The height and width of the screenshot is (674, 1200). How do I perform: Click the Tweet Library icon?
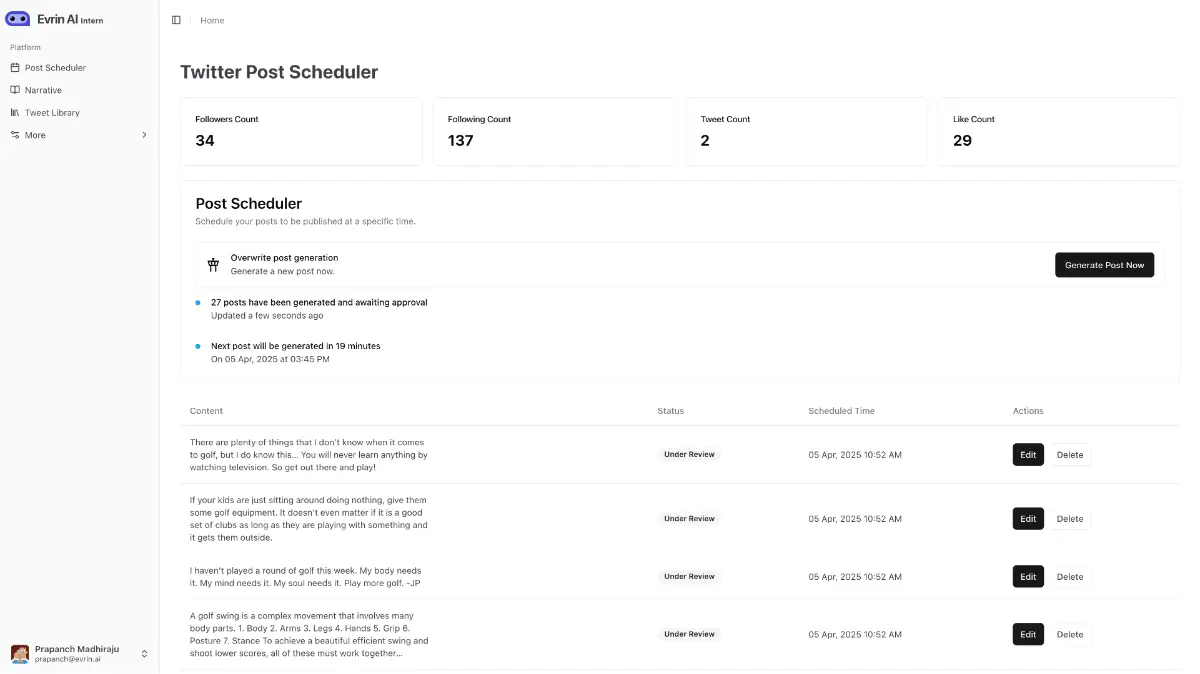[15, 113]
